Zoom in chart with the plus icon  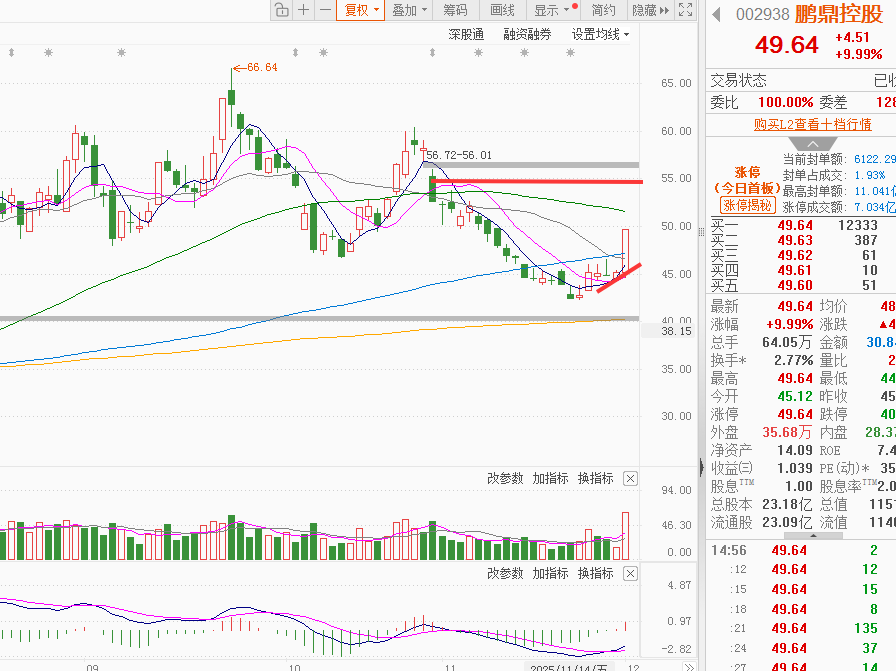(303, 10)
